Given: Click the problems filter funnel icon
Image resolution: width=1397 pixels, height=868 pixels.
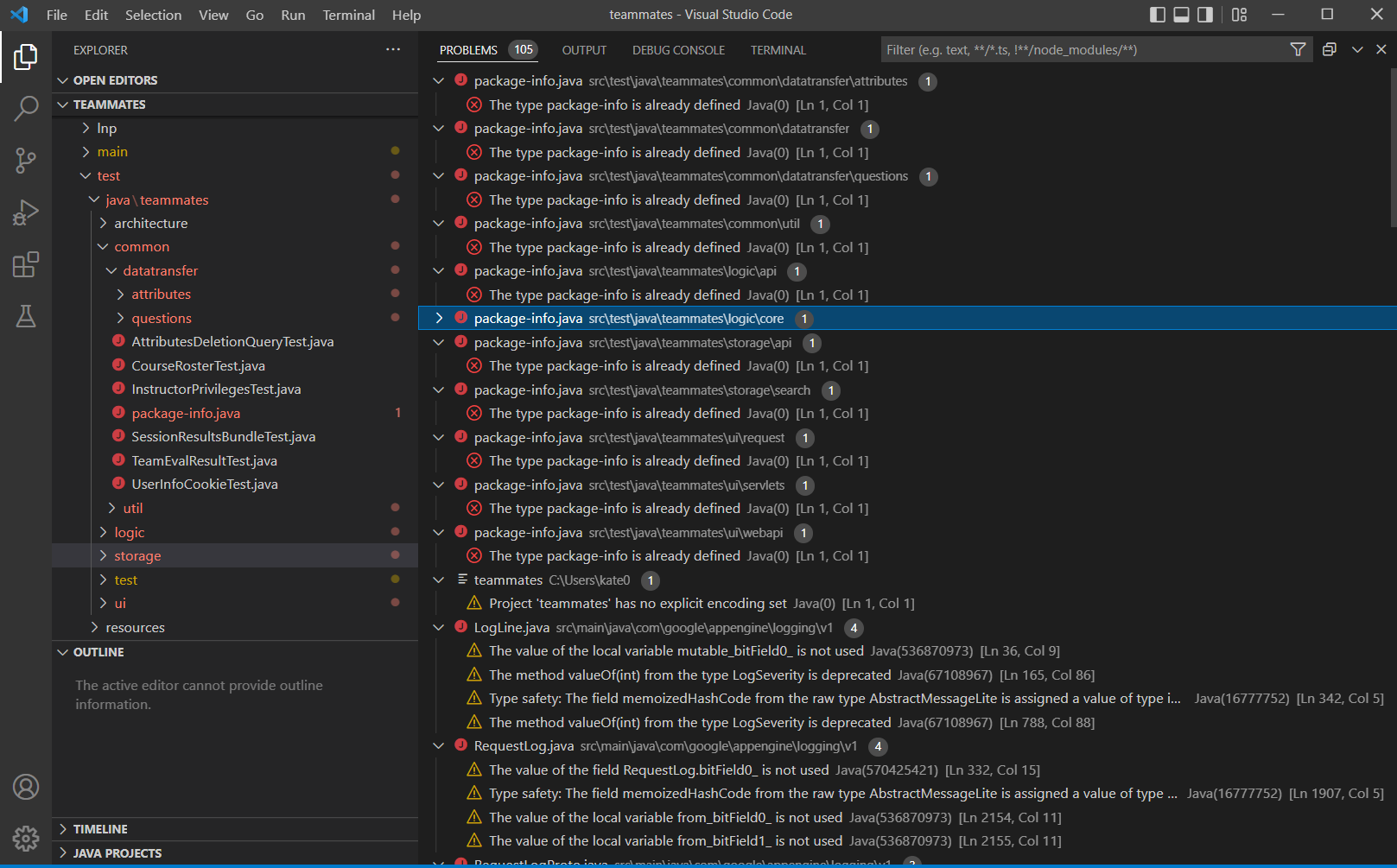Looking at the screenshot, I should 1298,49.
